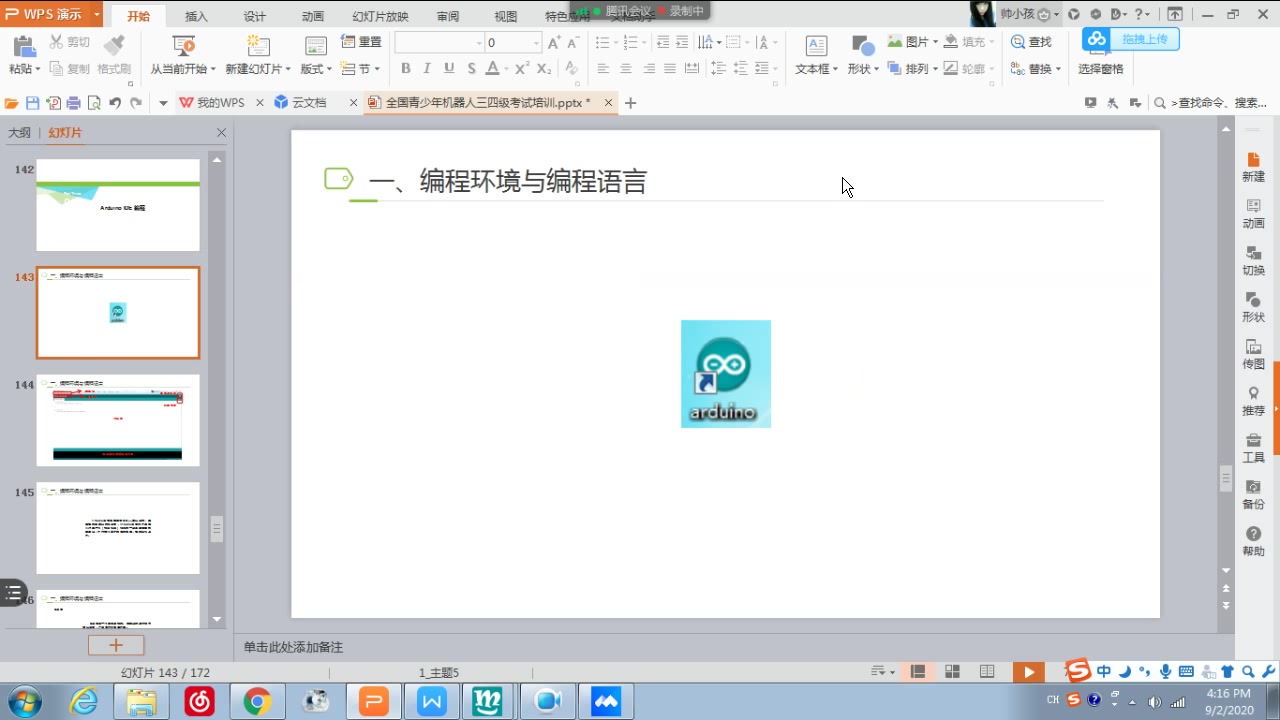Expand the New Slide (新建幻灯片) dropdown arrow
Viewport: 1280px width, 720px height.
click(288, 69)
